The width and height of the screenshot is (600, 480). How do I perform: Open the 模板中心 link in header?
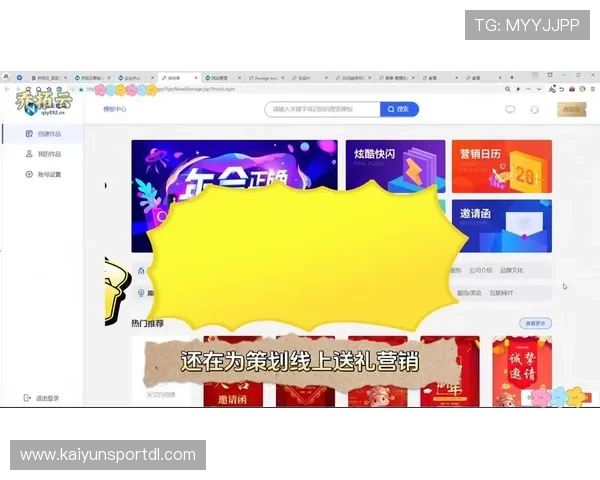point(114,109)
